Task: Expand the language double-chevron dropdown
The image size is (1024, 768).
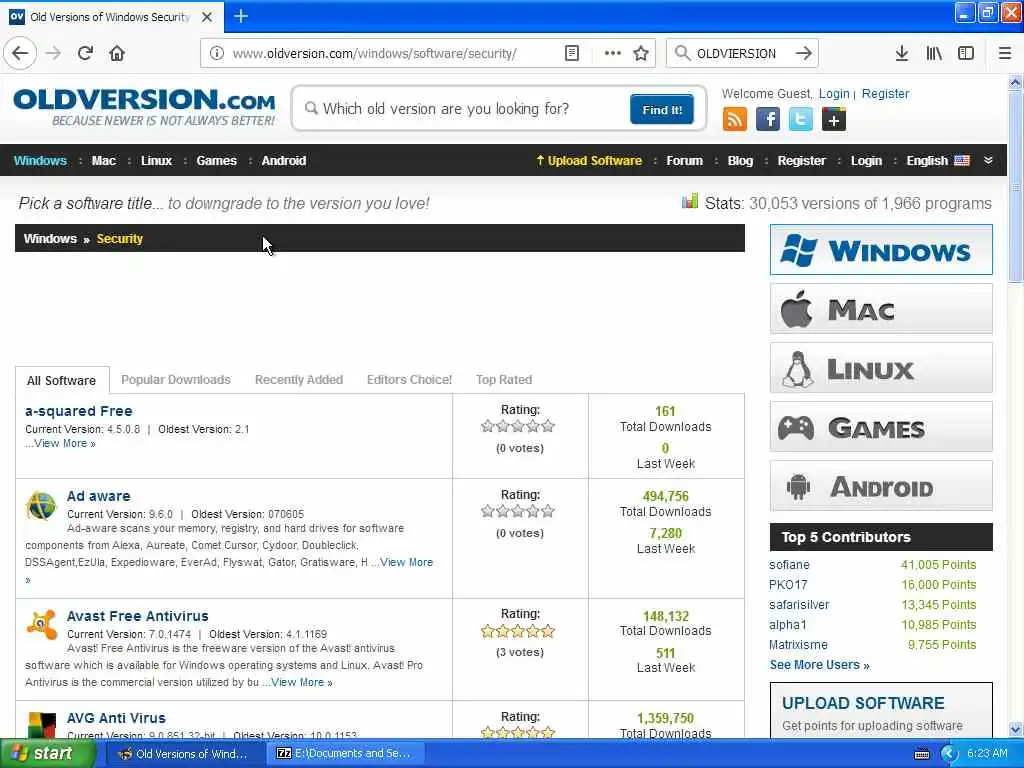Action: [988, 161]
